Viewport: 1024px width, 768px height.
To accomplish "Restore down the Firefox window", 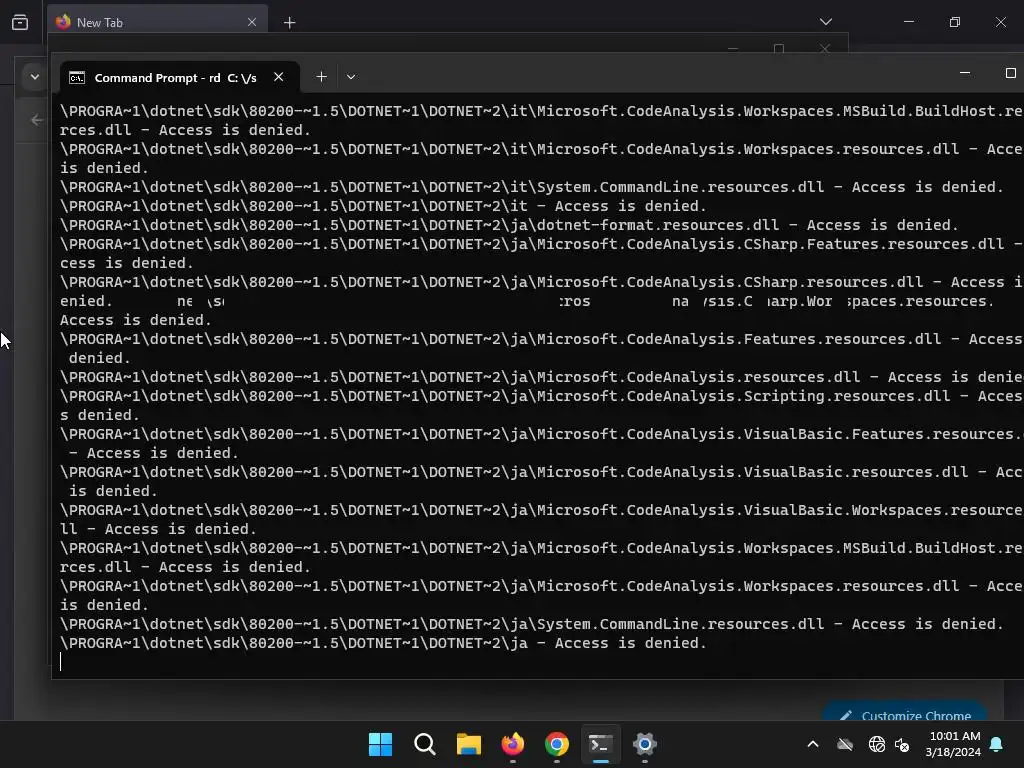I will tap(955, 22).
